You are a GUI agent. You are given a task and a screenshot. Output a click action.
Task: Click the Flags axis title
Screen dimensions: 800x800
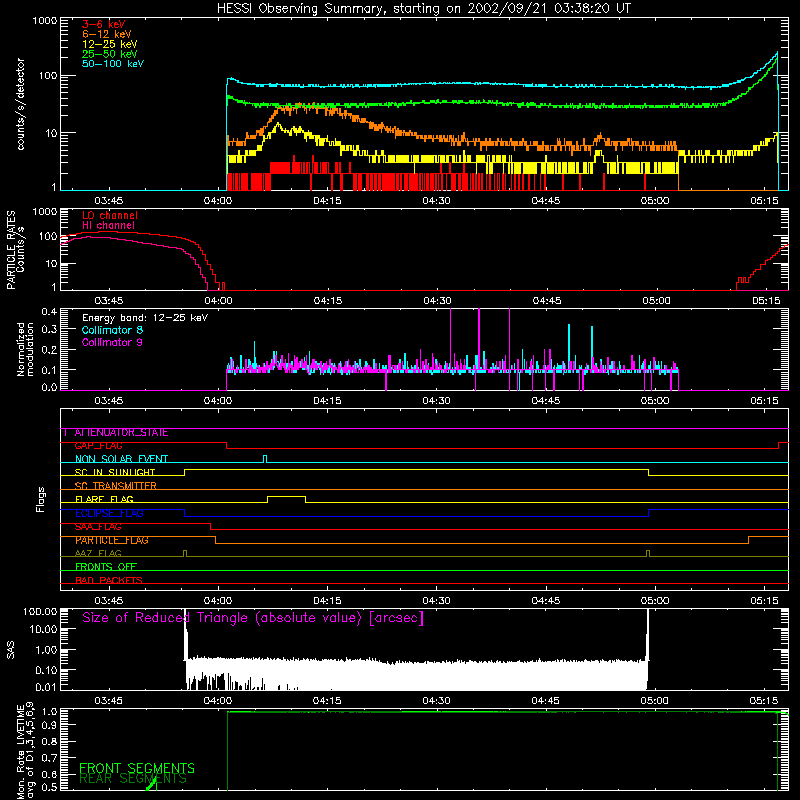[41, 499]
